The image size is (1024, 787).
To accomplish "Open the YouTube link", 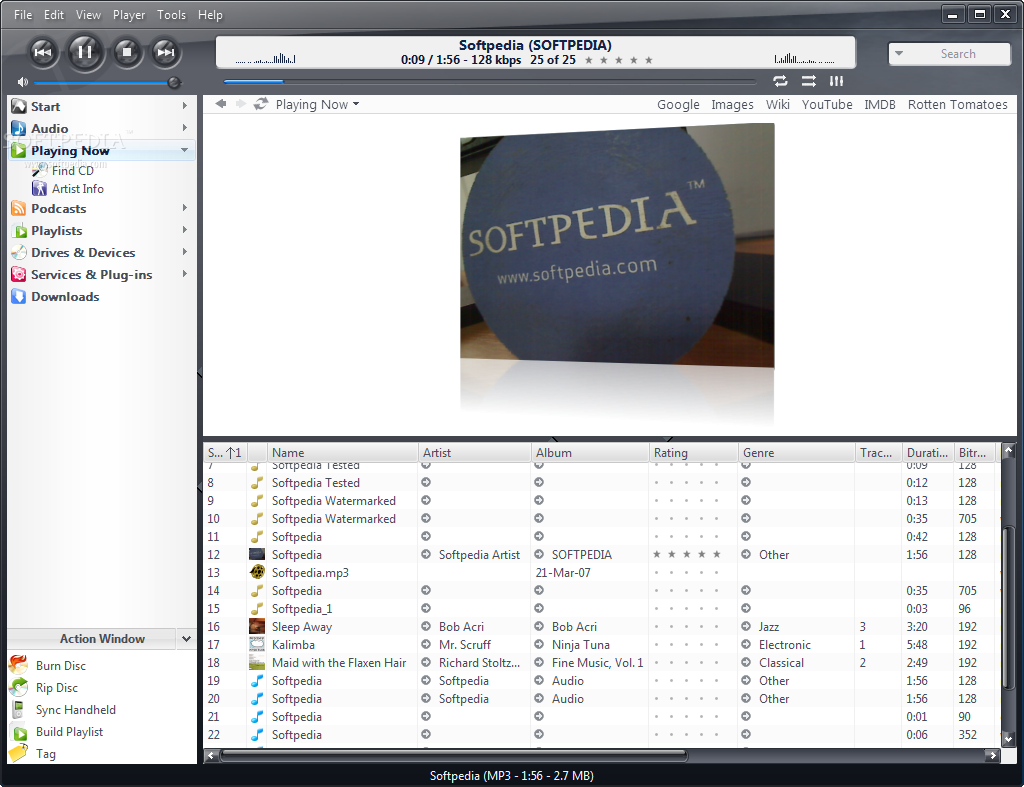I will pyautogui.click(x=827, y=104).
